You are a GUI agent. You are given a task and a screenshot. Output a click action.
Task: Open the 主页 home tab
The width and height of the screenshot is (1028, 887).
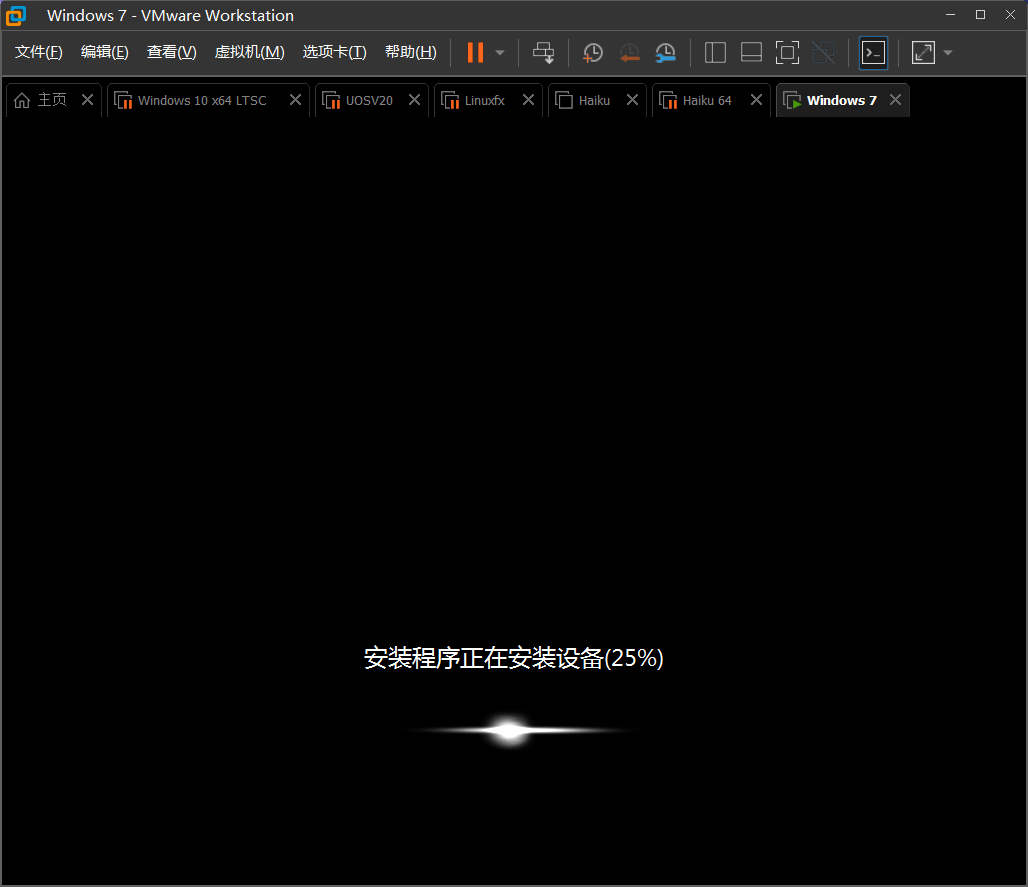(x=47, y=99)
